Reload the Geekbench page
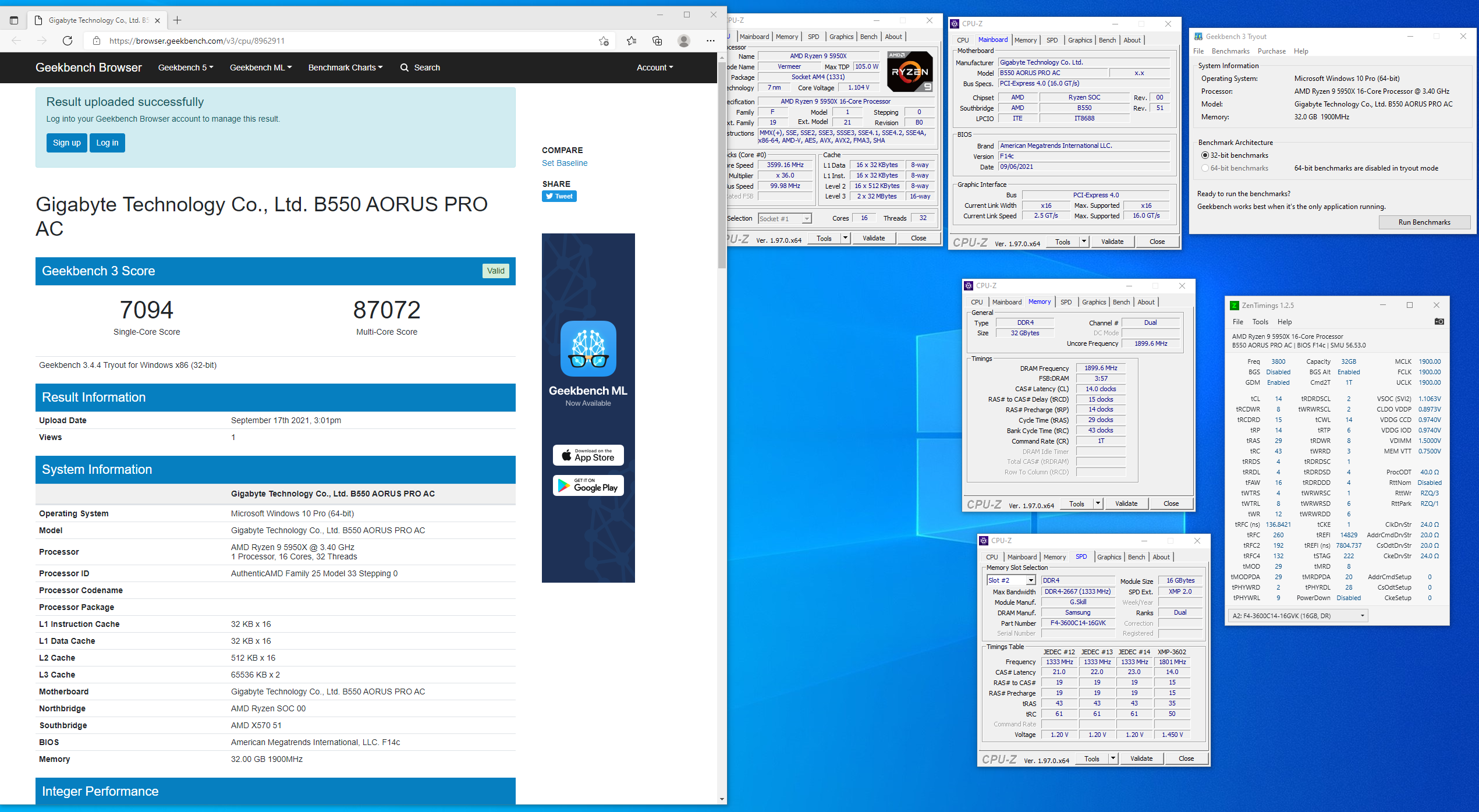 pyautogui.click(x=68, y=41)
